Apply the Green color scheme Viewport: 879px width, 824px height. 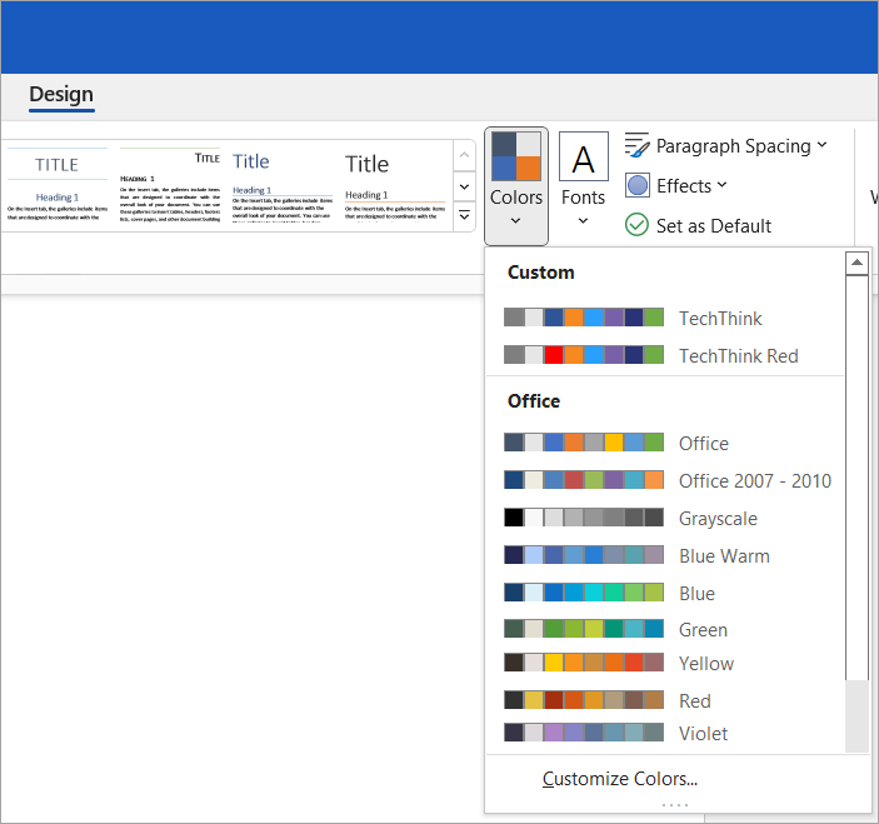point(703,629)
